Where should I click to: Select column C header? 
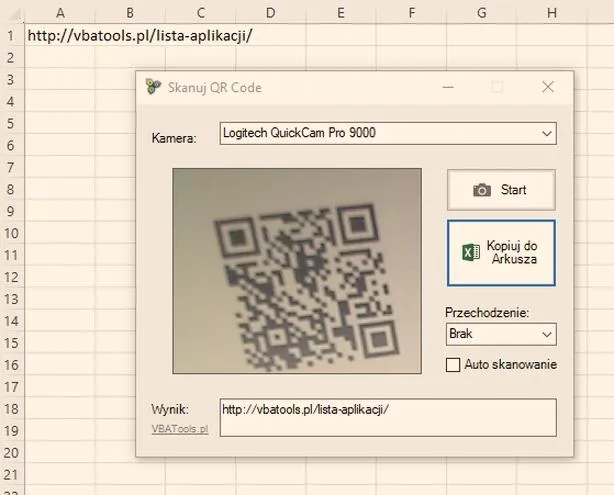[200, 13]
